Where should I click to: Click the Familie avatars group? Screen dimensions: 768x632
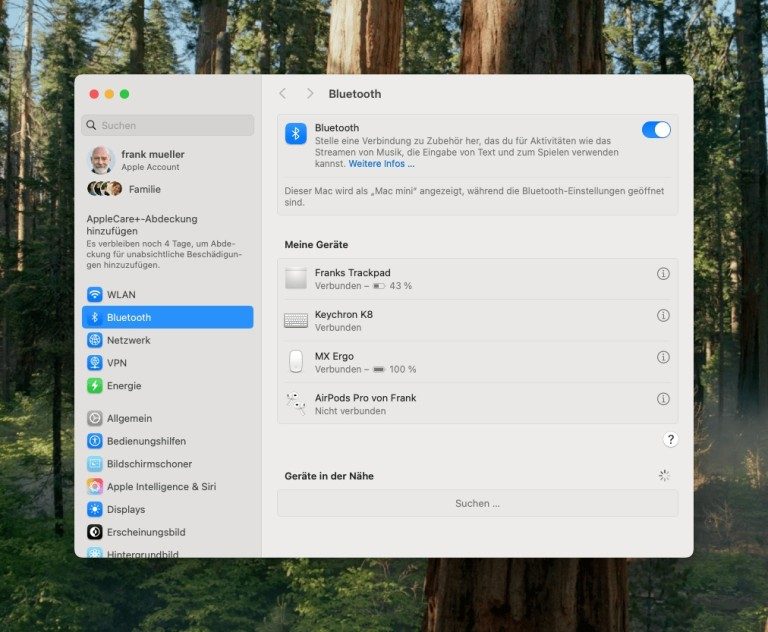[x=104, y=189]
